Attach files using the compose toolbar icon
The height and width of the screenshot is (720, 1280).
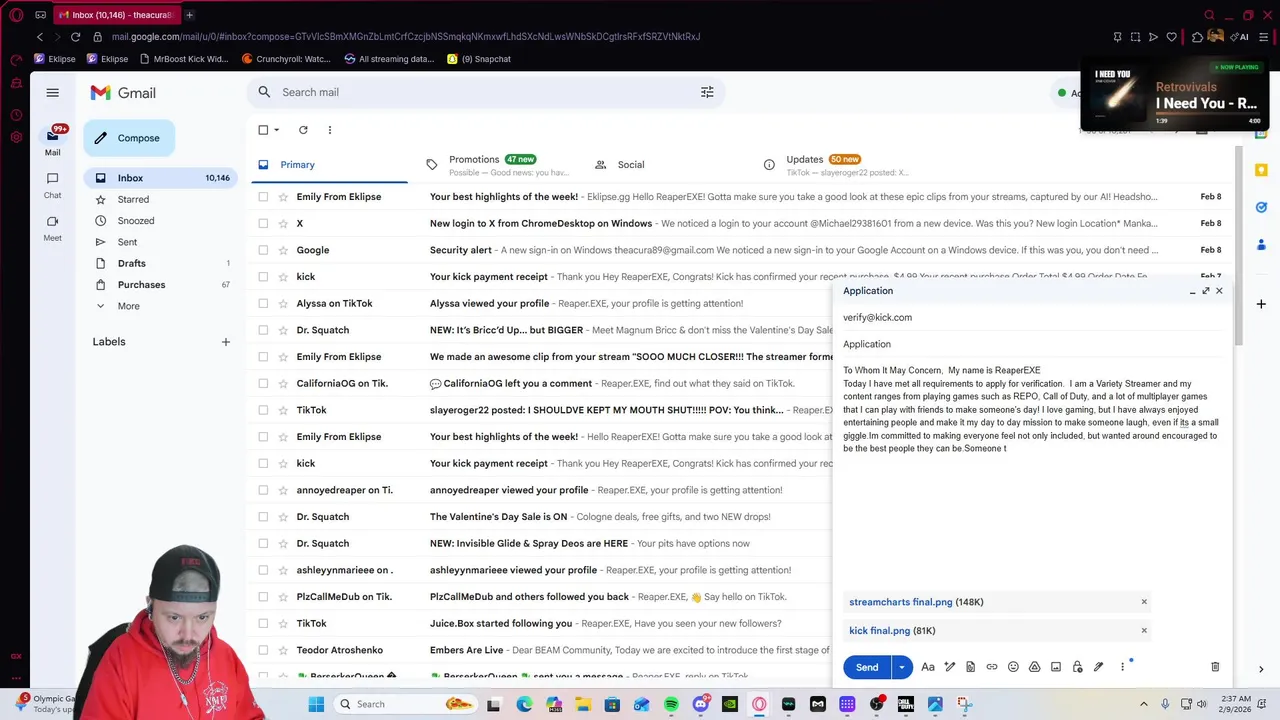tap(970, 667)
